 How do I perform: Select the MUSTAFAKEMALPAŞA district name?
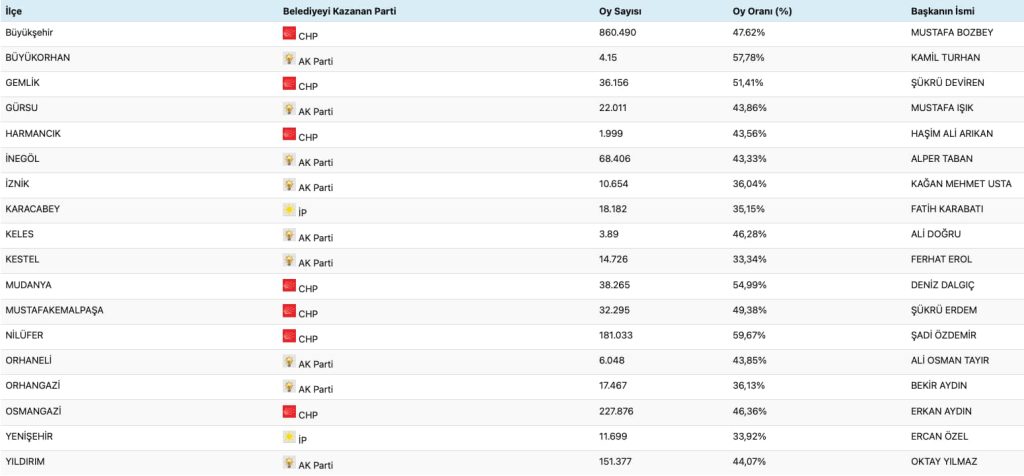click(54, 310)
